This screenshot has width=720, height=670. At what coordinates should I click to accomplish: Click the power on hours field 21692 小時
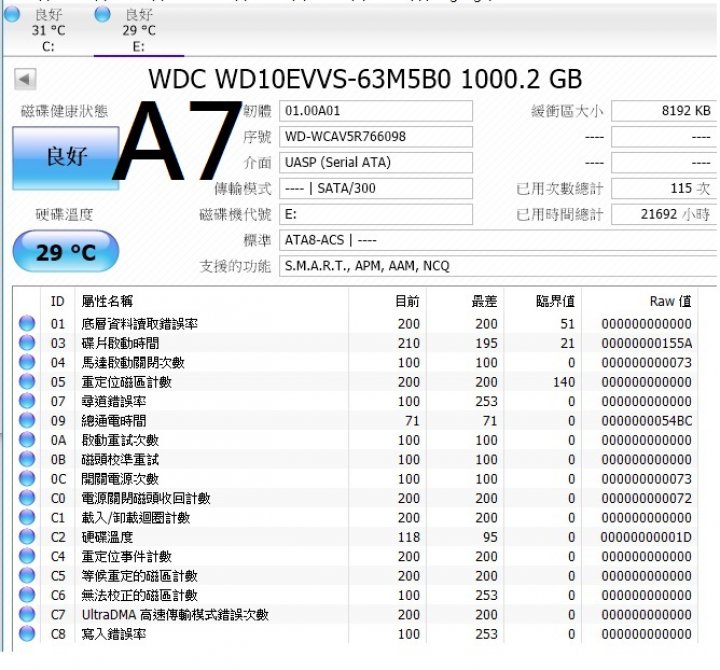coord(664,214)
